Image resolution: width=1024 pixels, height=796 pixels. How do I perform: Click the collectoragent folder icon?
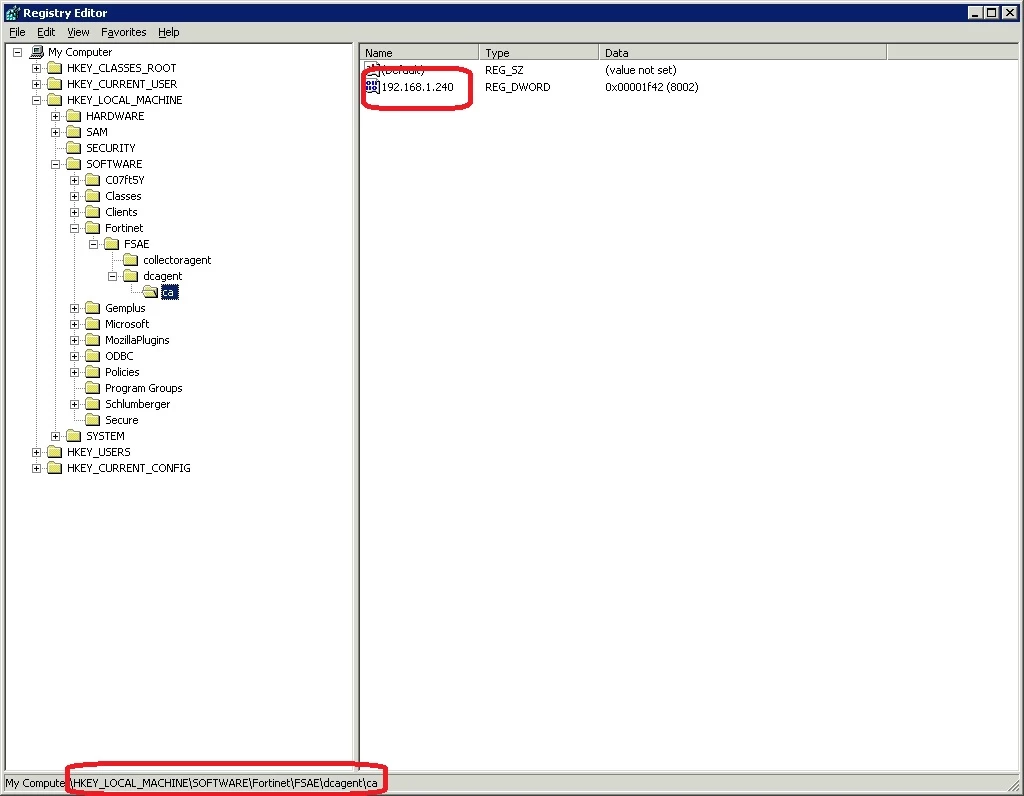pyautogui.click(x=131, y=260)
